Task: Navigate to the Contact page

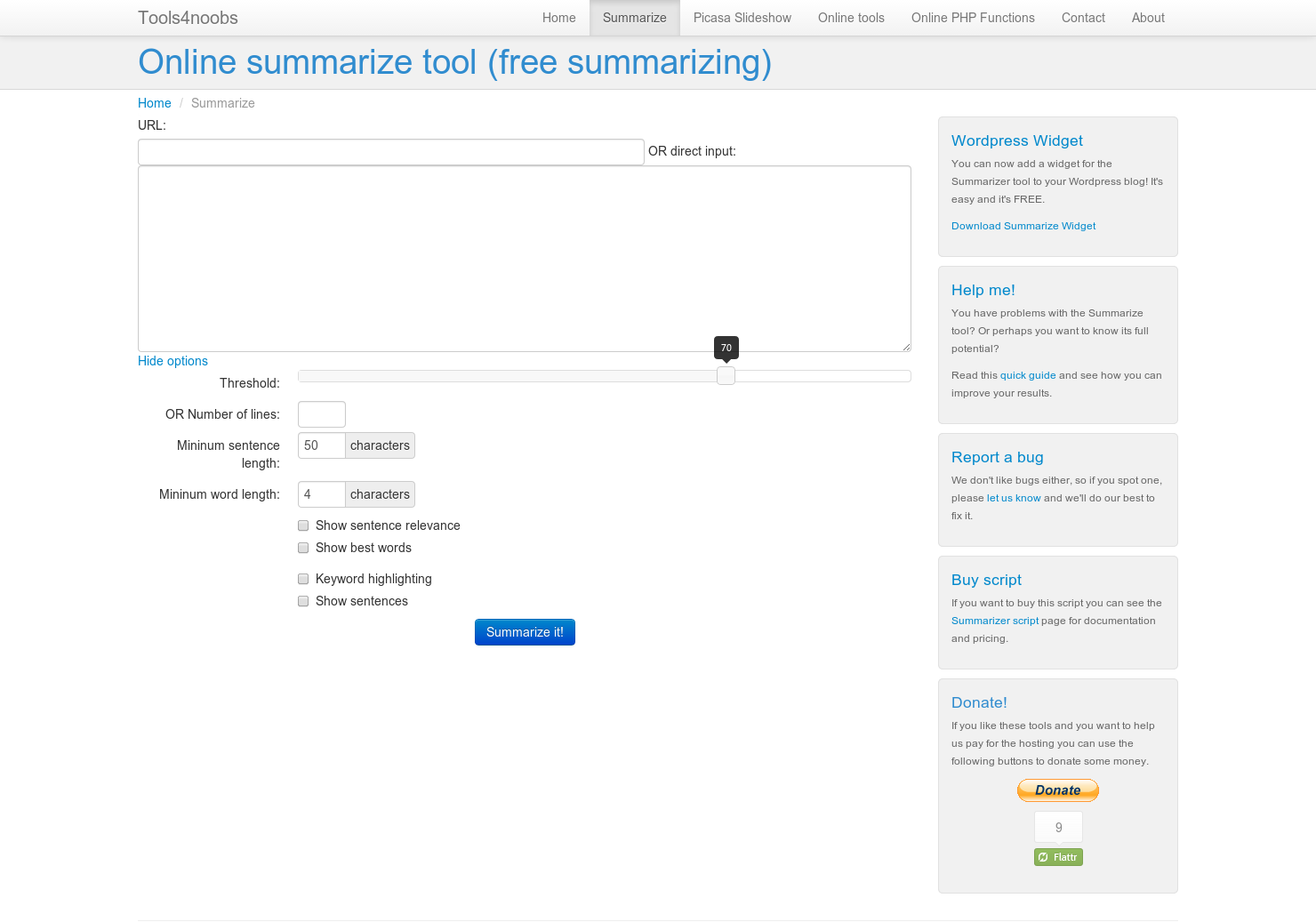Action: click(x=1083, y=18)
